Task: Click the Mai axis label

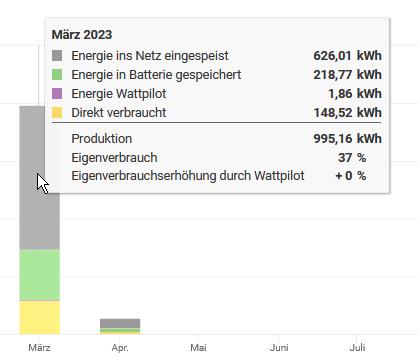Action: (x=198, y=348)
